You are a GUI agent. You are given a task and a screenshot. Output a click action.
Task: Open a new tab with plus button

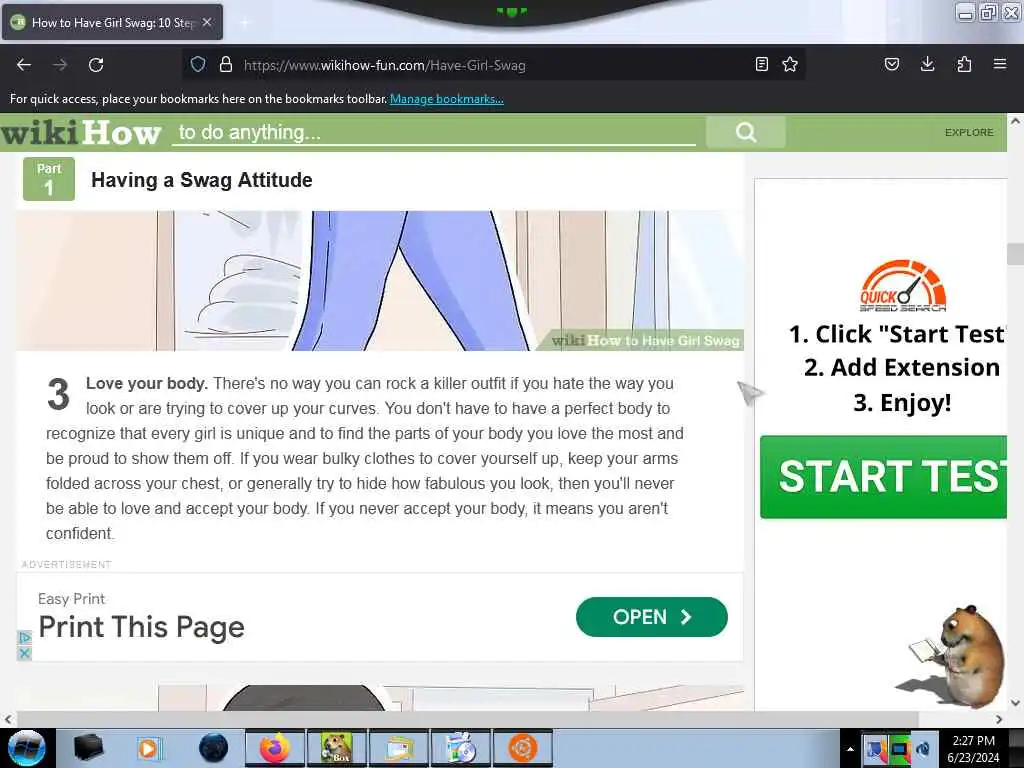click(x=244, y=23)
